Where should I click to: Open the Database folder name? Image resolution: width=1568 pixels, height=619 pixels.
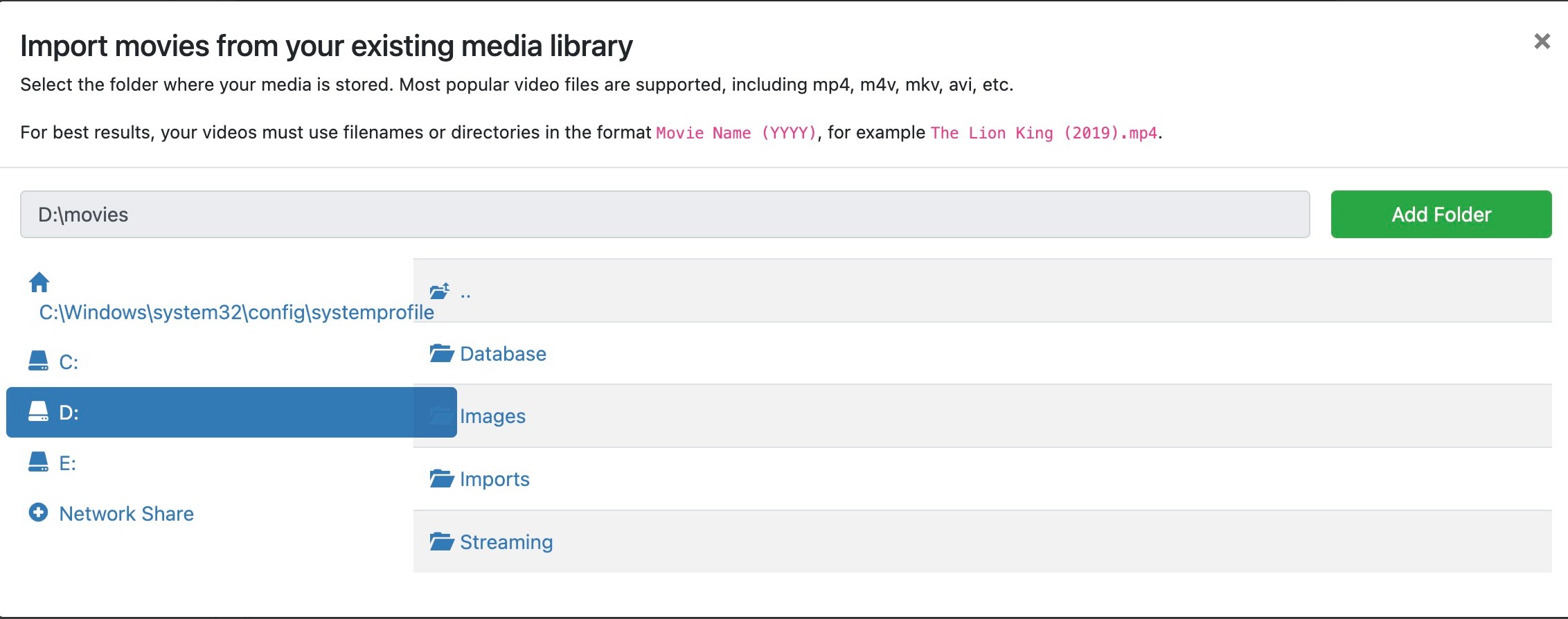click(x=503, y=354)
